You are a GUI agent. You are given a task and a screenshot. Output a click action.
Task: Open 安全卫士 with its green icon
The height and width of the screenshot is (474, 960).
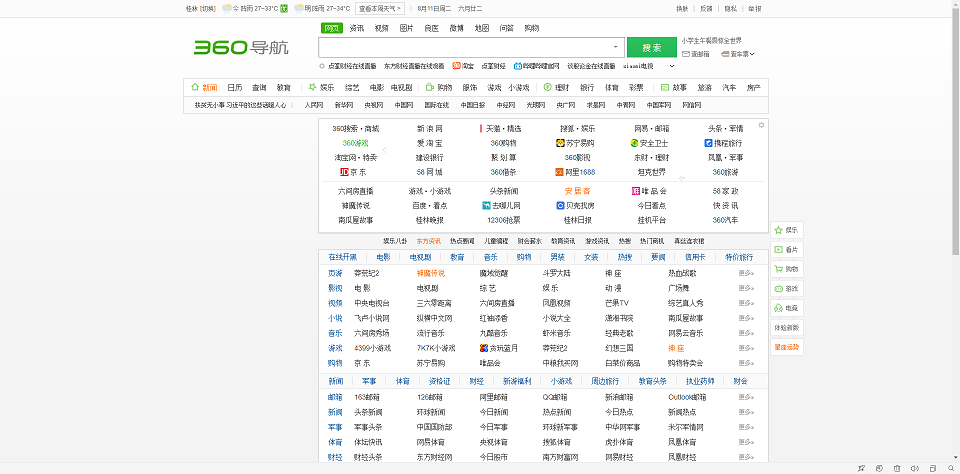pyautogui.click(x=651, y=143)
